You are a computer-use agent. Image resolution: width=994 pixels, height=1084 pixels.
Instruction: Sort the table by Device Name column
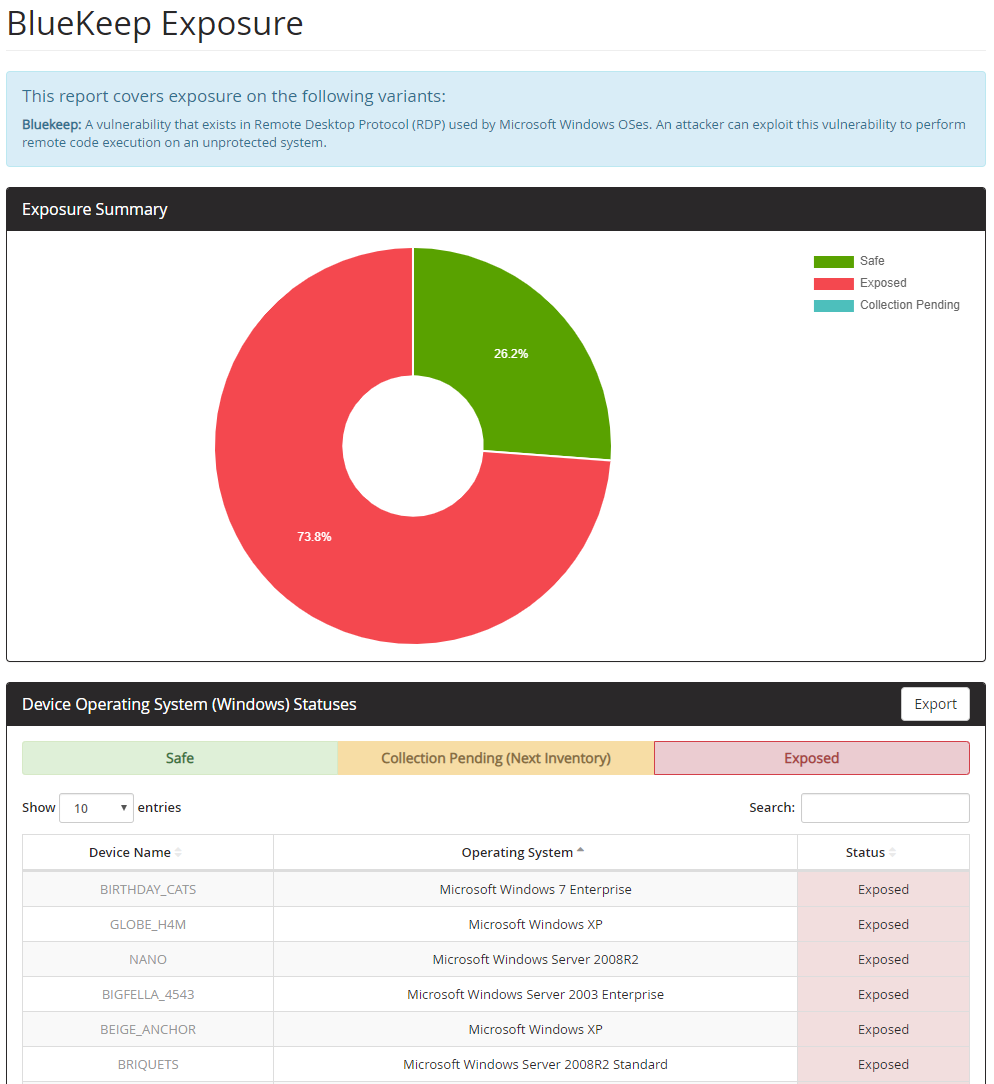(x=130, y=853)
